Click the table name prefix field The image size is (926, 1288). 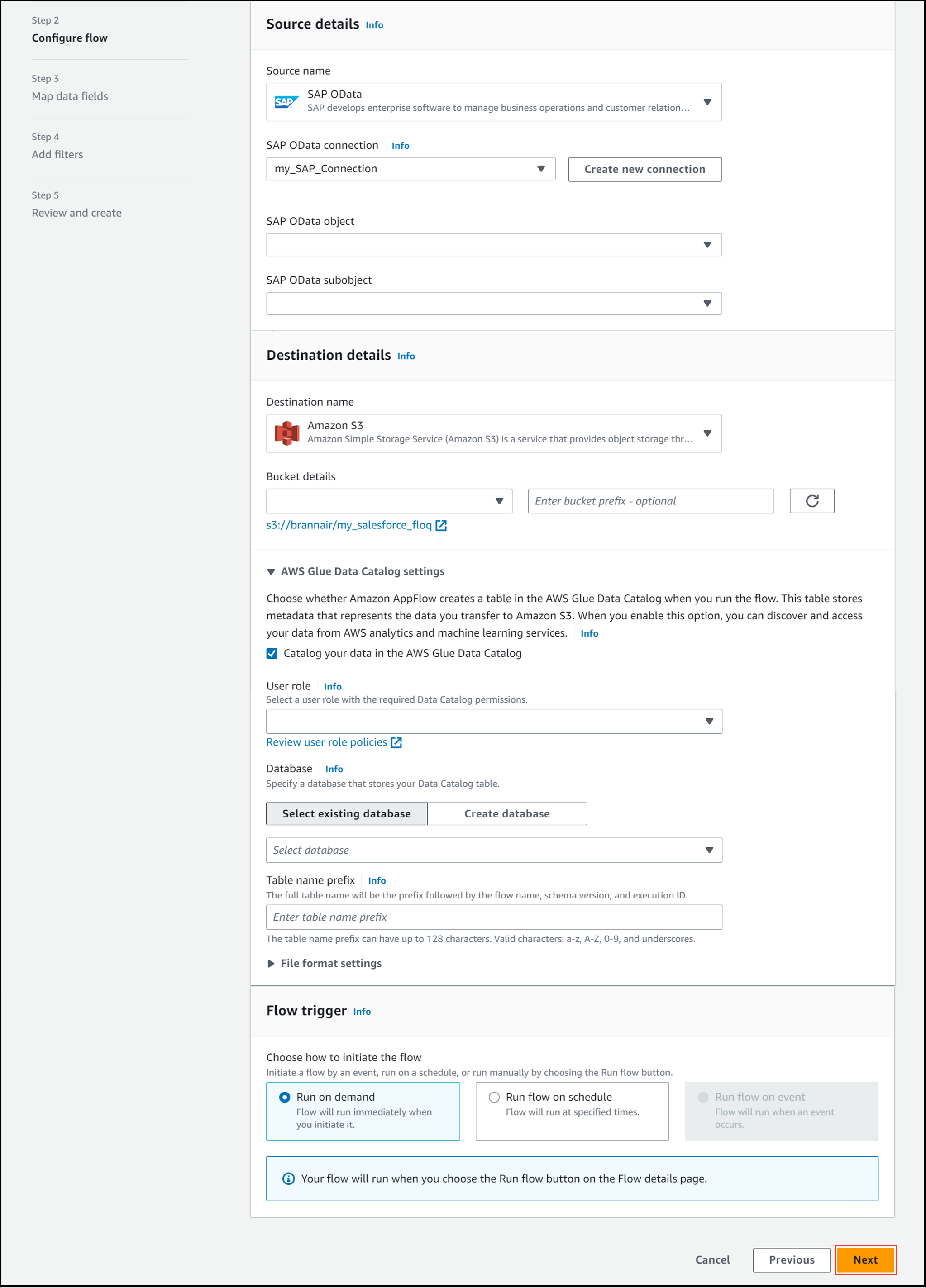point(493,917)
